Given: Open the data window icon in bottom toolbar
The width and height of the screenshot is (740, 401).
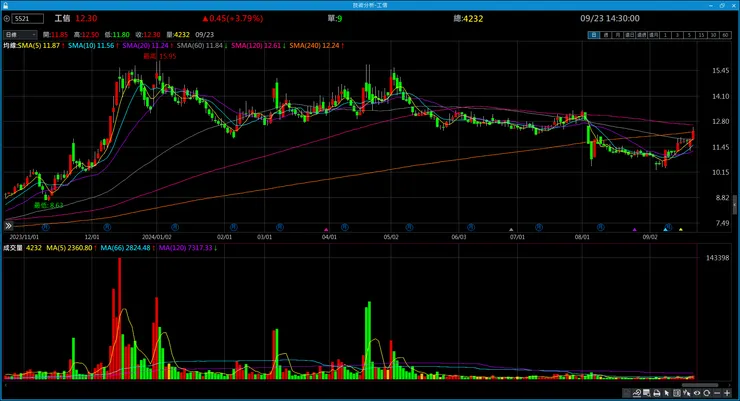Looking at the screenshot, I should click(x=646, y=393).
